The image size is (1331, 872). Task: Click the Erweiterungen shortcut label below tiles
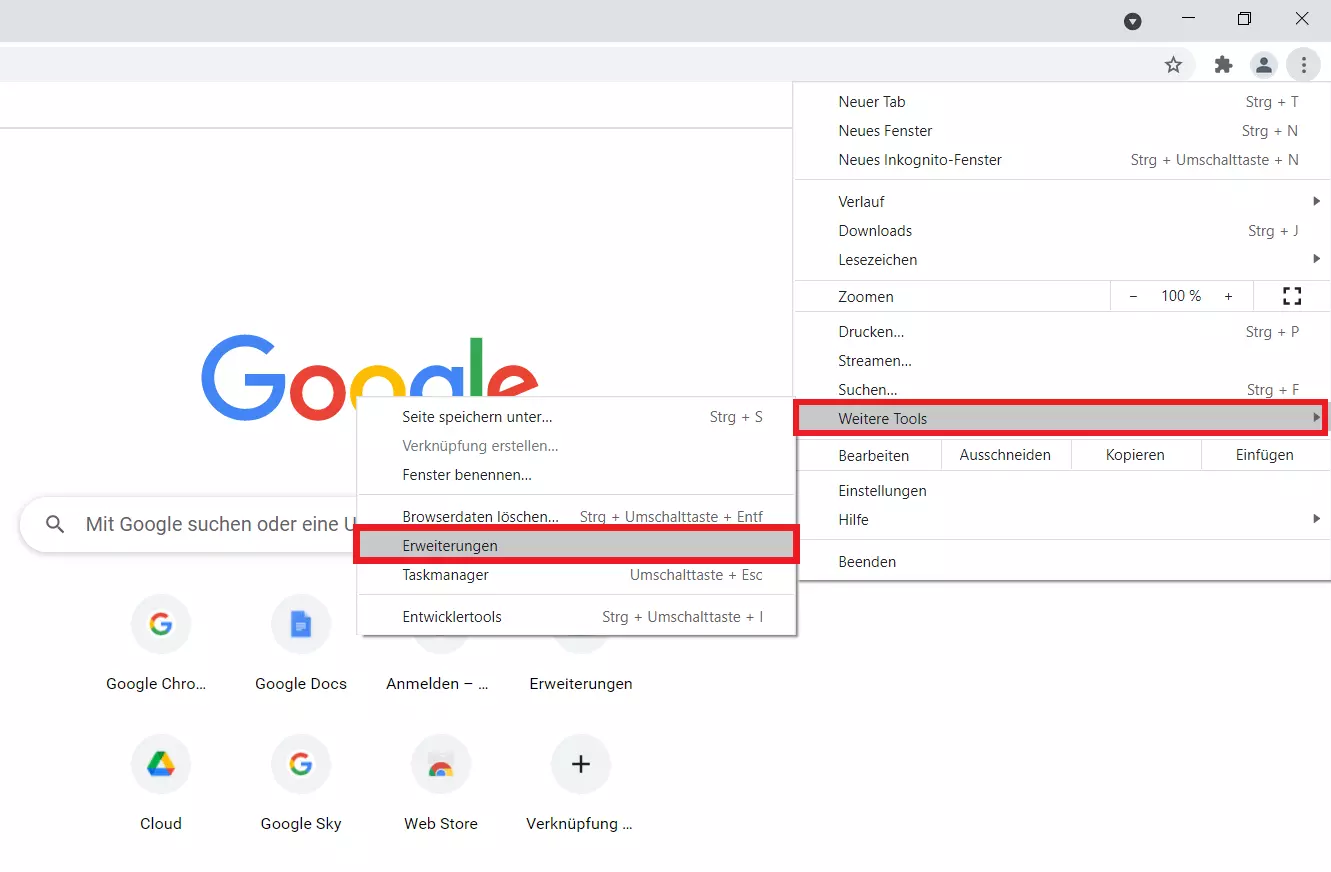coord(581,684)
